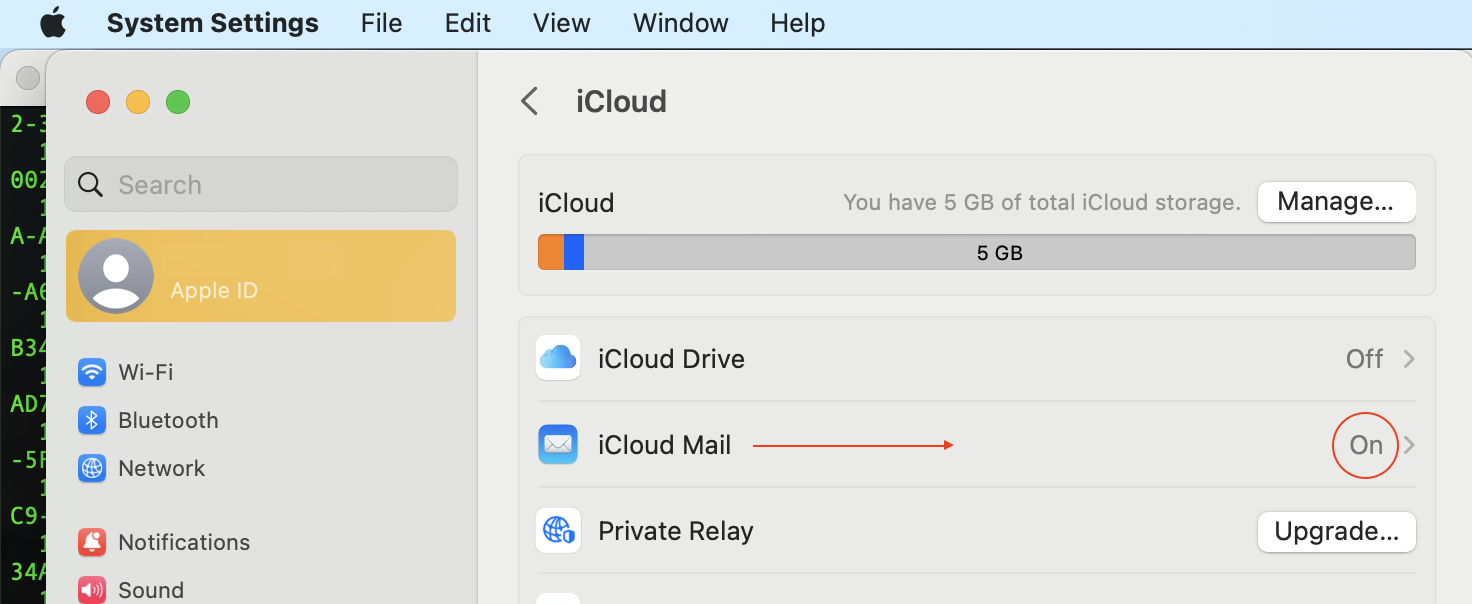Open the Apple menu
Image resolution: width=1472 pixels, height=604 pixels.
(x=53, y=23)
